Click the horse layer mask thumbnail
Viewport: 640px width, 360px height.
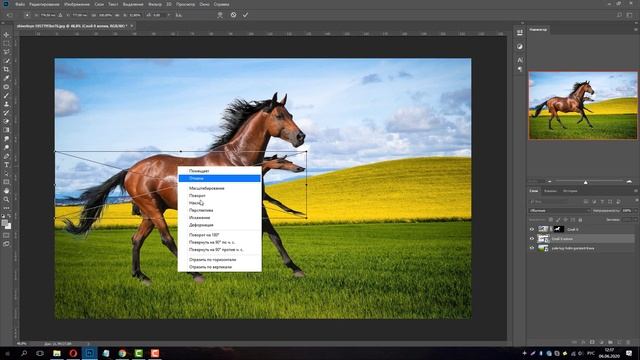click(x=558, y=229)
